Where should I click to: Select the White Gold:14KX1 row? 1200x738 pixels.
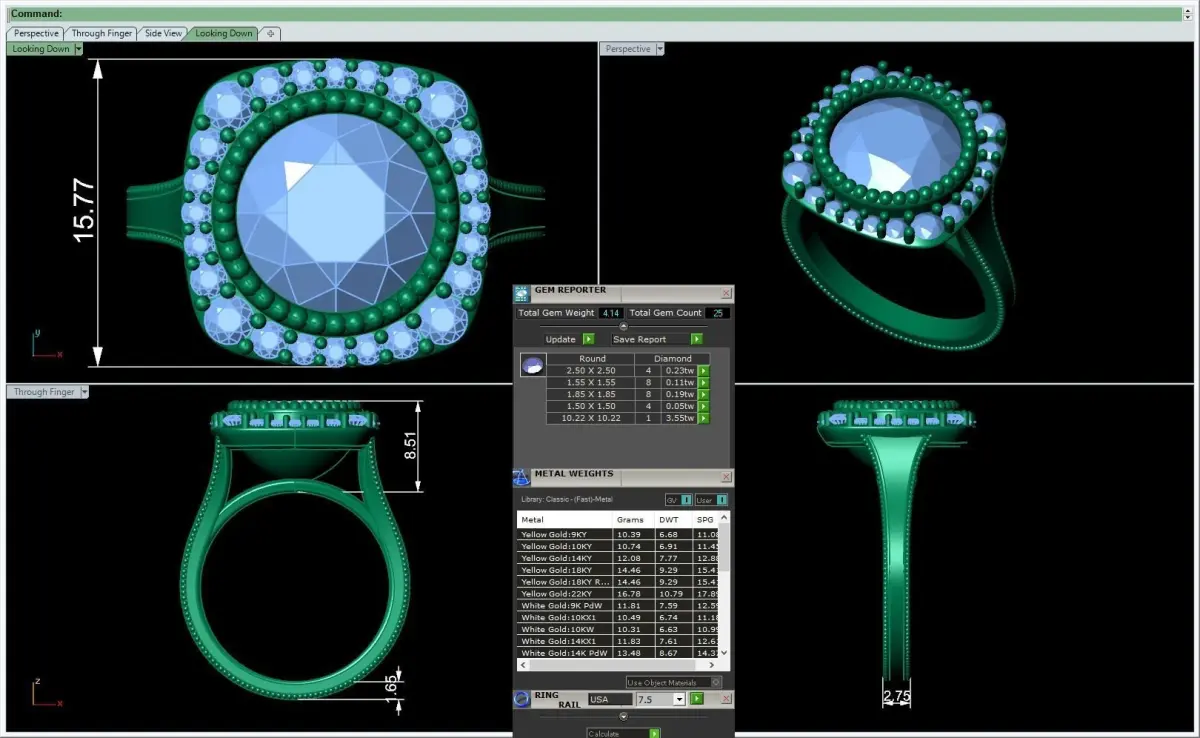pyautogui.click(x=619, y=642)
